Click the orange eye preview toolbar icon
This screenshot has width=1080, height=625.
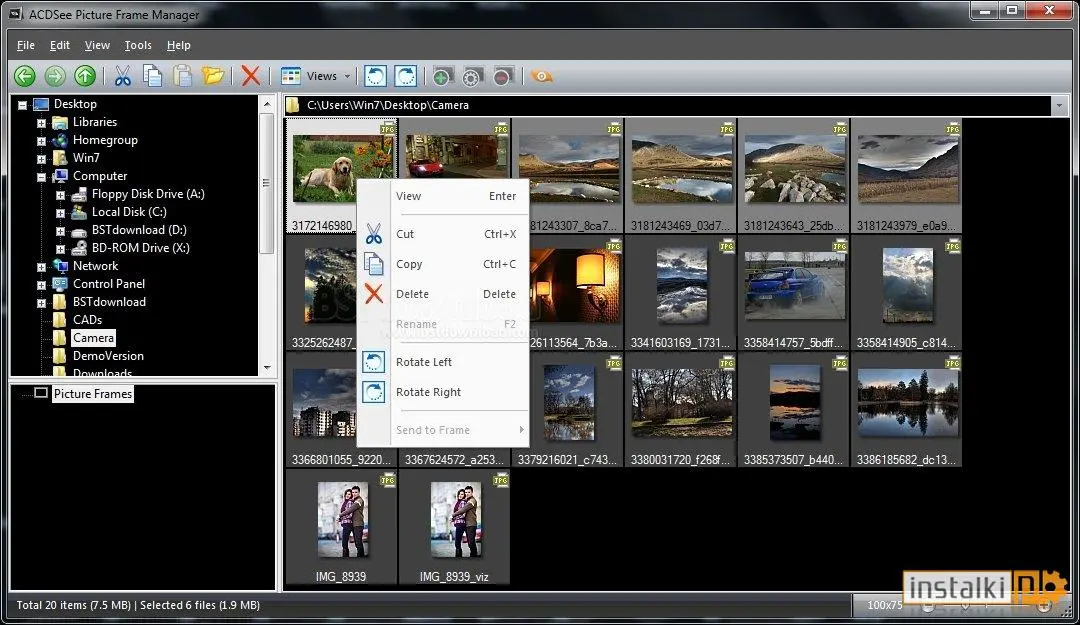point(542,76)
